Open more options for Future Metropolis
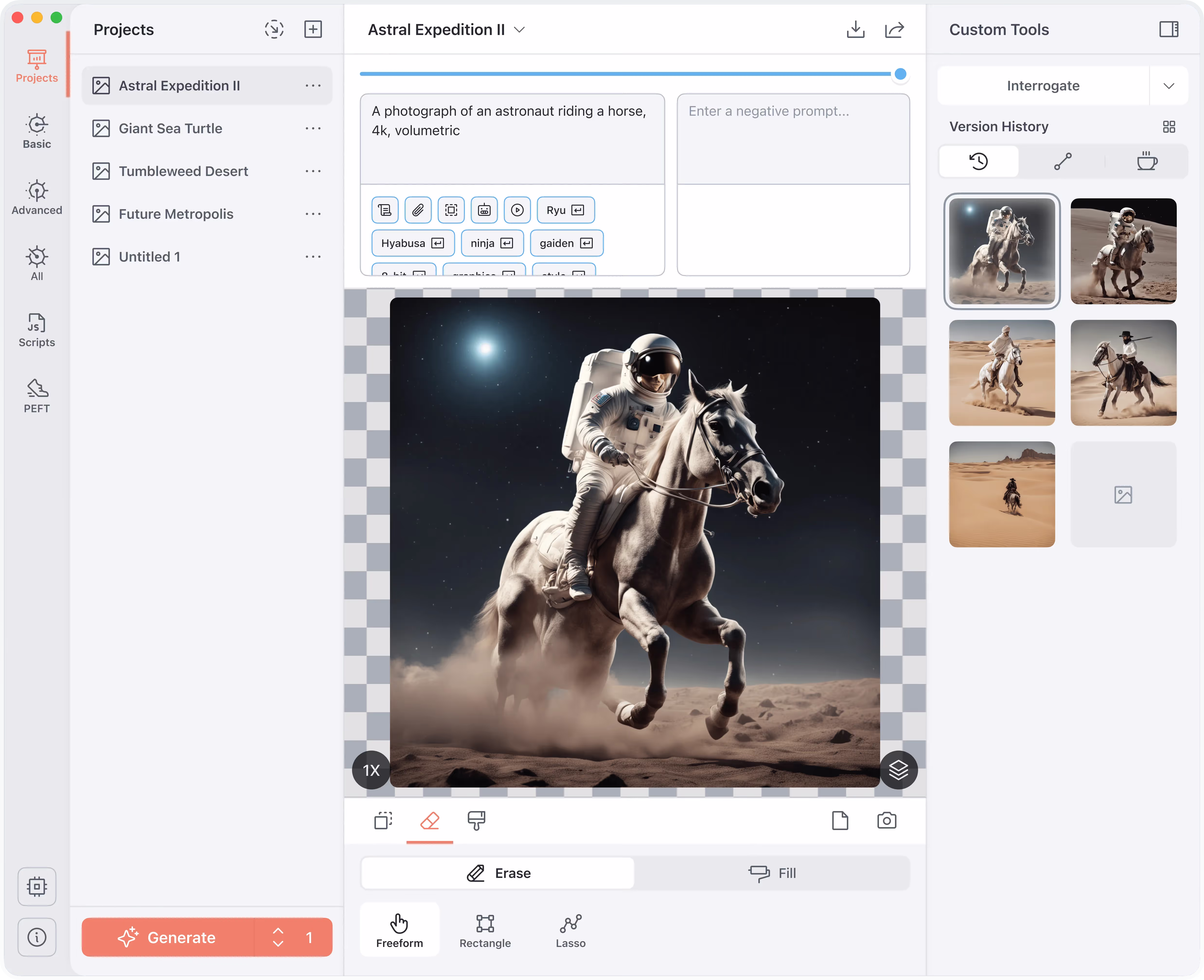Viewport: 1204px width, 980px height. (x=313, y=214)
